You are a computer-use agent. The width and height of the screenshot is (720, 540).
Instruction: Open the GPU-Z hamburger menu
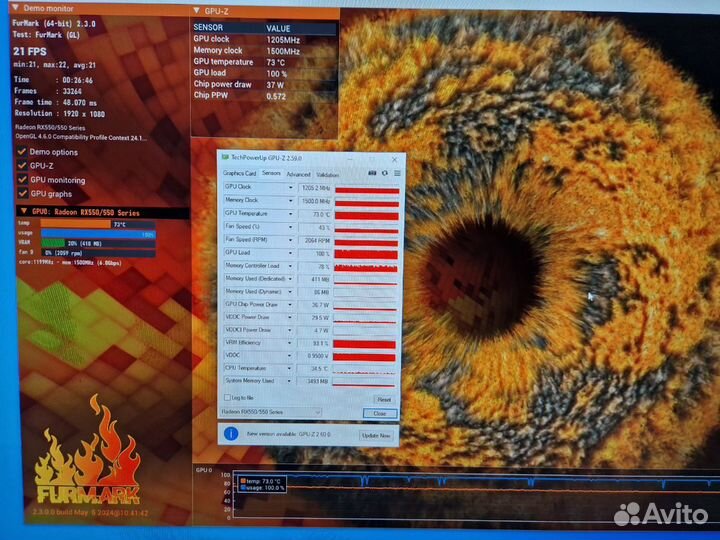397,173
